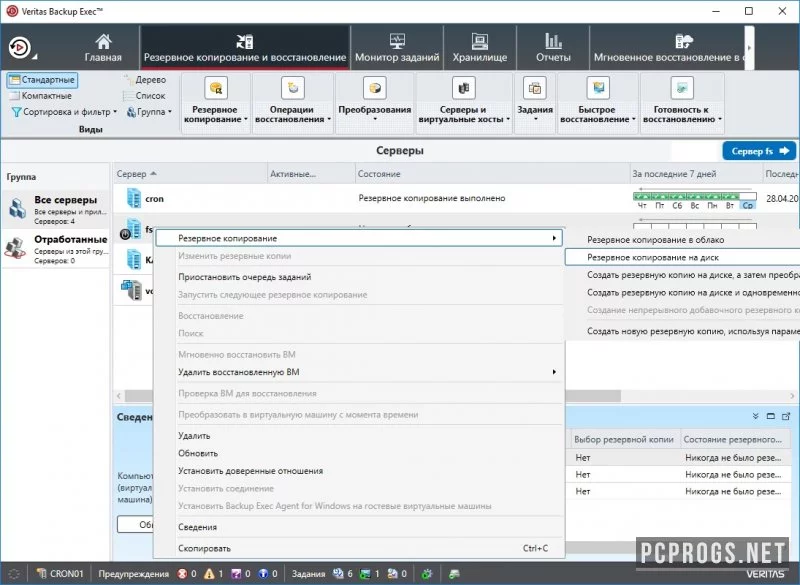
Task: Click the scroll left arrow
Action: (x=119, y=396)
